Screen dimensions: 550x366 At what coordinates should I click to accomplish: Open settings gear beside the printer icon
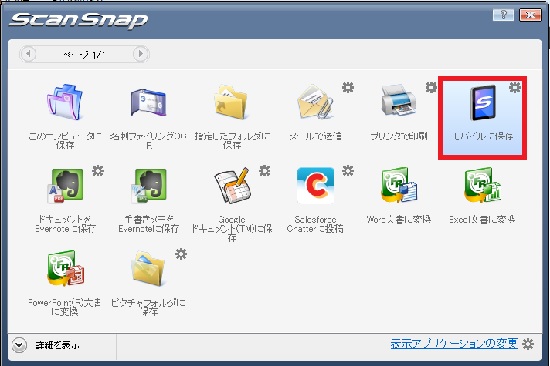pos(431,87)
